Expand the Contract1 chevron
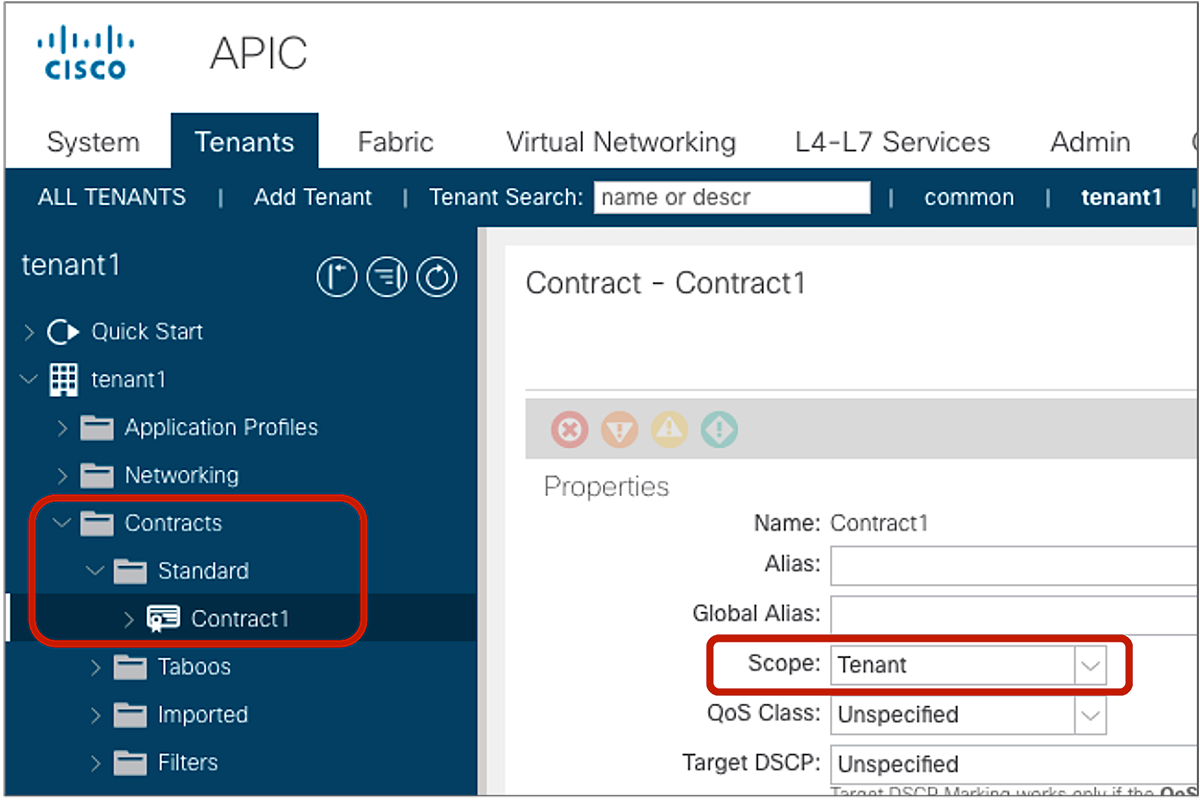The width and height of the screenshot is (1200, 801). [x=128, y=619]
